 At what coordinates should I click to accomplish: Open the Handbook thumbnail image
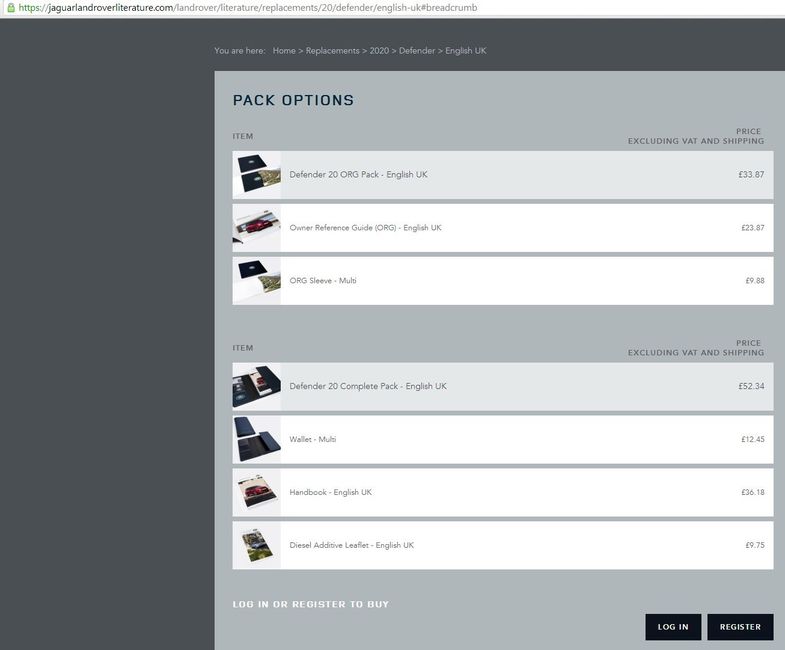pyautogui.click(x=257, y=493)
